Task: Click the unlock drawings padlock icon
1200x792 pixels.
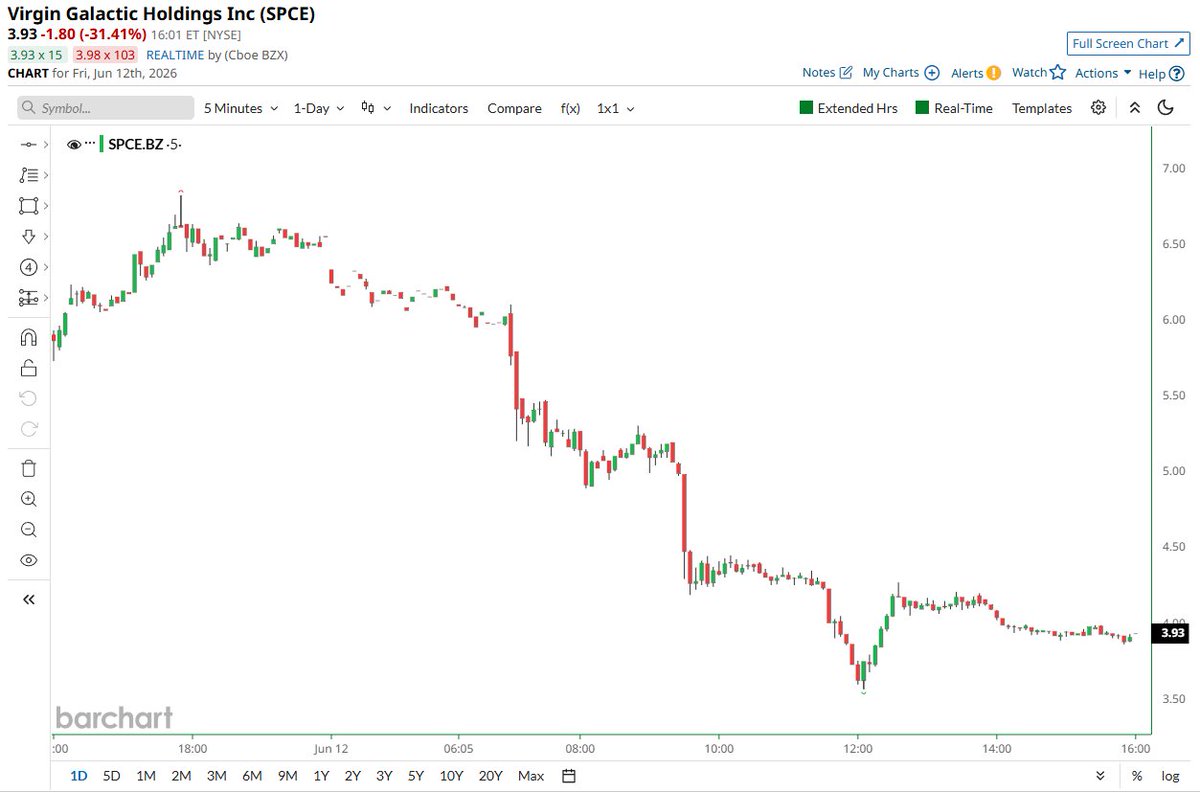Action: (28, 368)
